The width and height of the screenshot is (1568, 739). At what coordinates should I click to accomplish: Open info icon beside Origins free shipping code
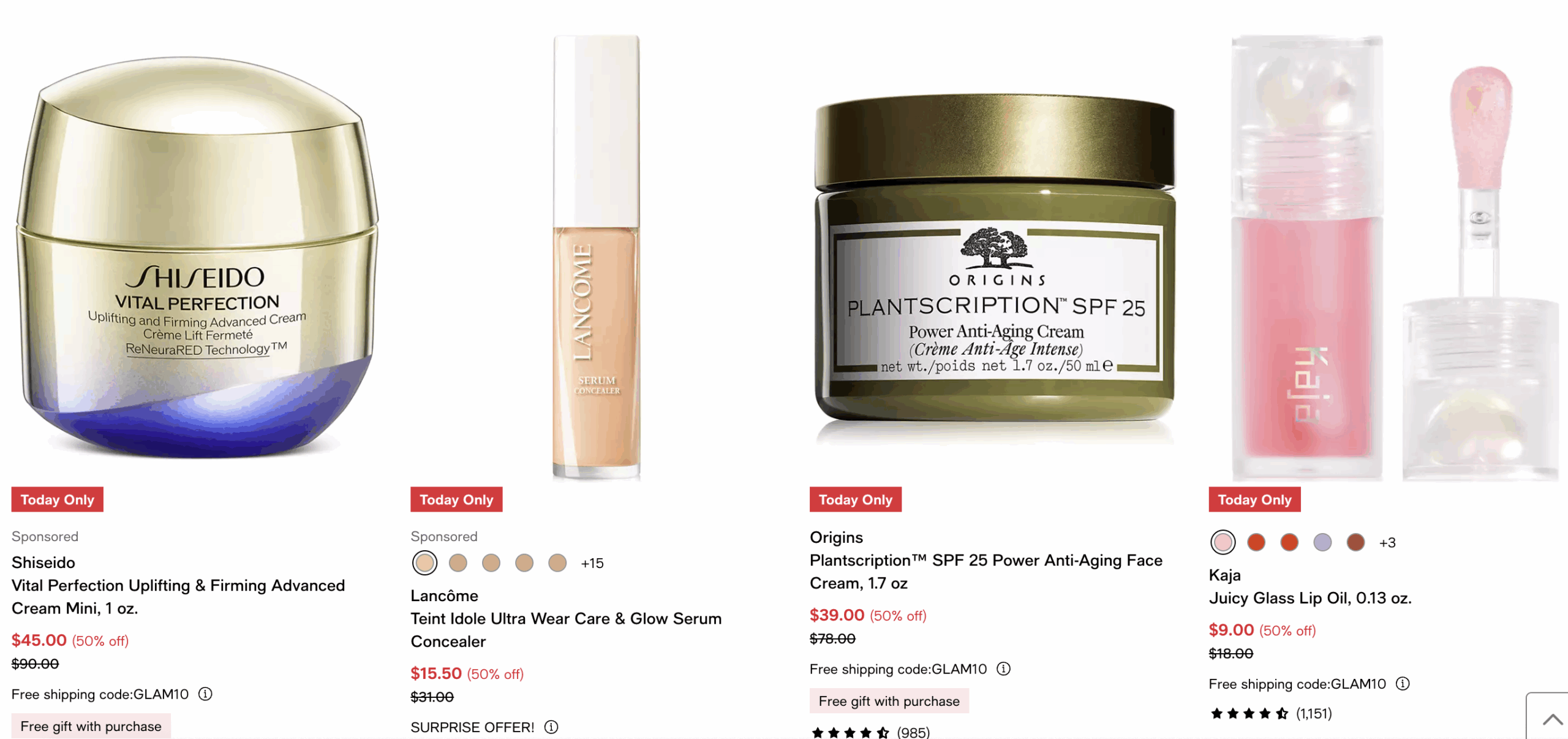tap(1003, 669)
